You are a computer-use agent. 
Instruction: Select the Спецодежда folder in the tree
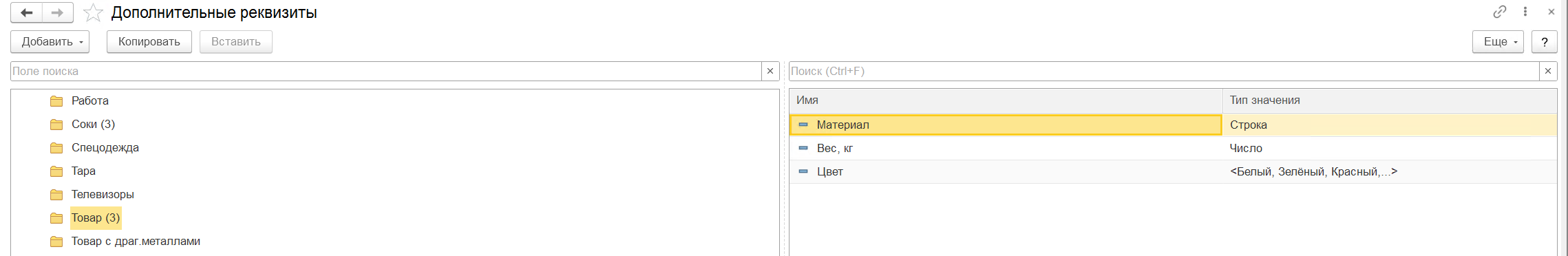[105, 147]
